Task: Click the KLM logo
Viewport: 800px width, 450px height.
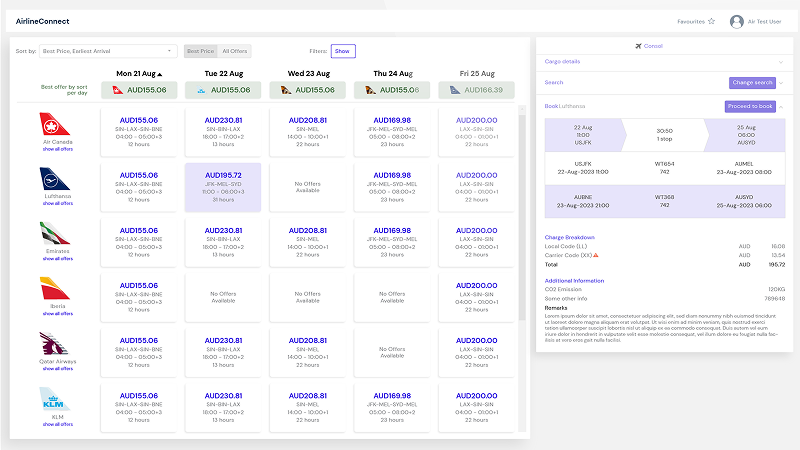Action: pyautogui.click(x=54, y=399)
